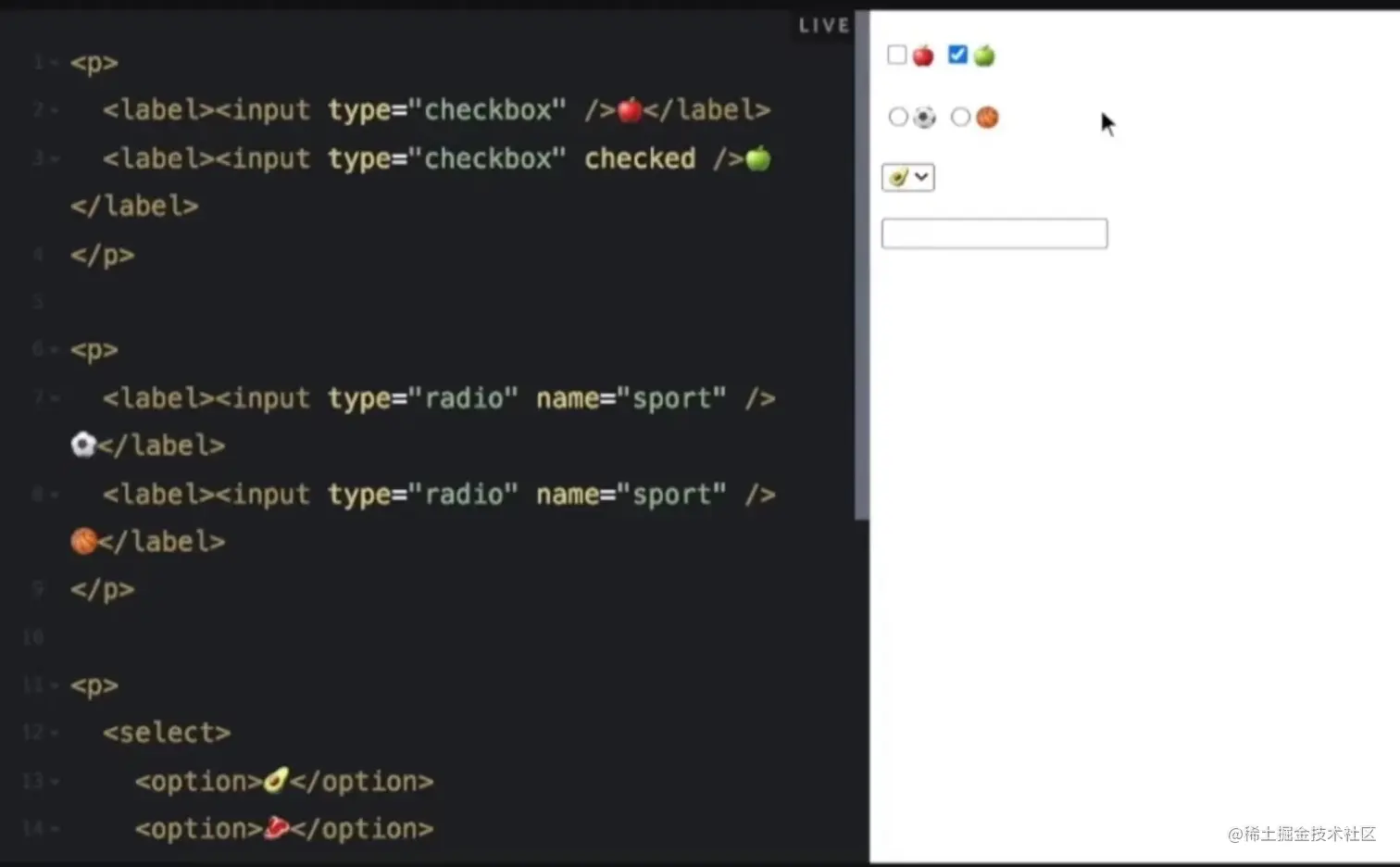
Task: Collapse the fold arrow at line 1
Action: click(55, 63)
